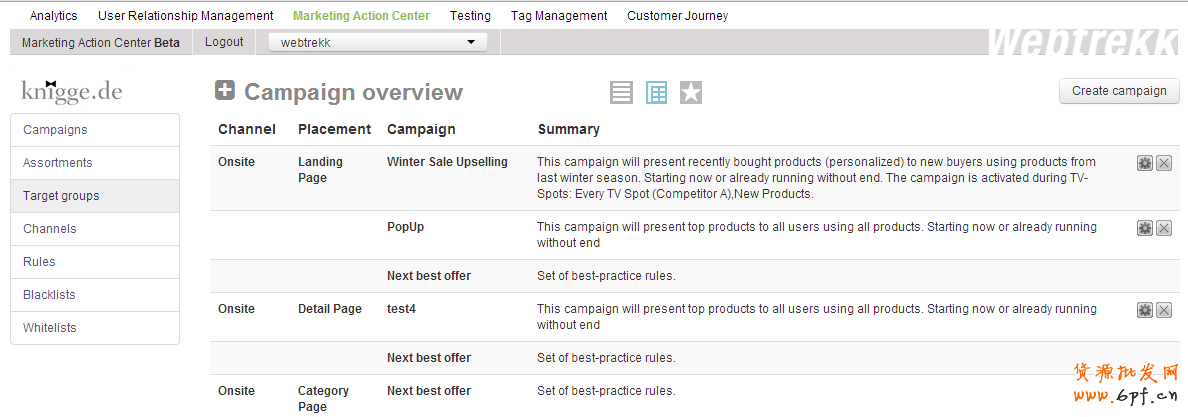Open the Customer Journey section
1188x417 pixels.
coord(678,16)
